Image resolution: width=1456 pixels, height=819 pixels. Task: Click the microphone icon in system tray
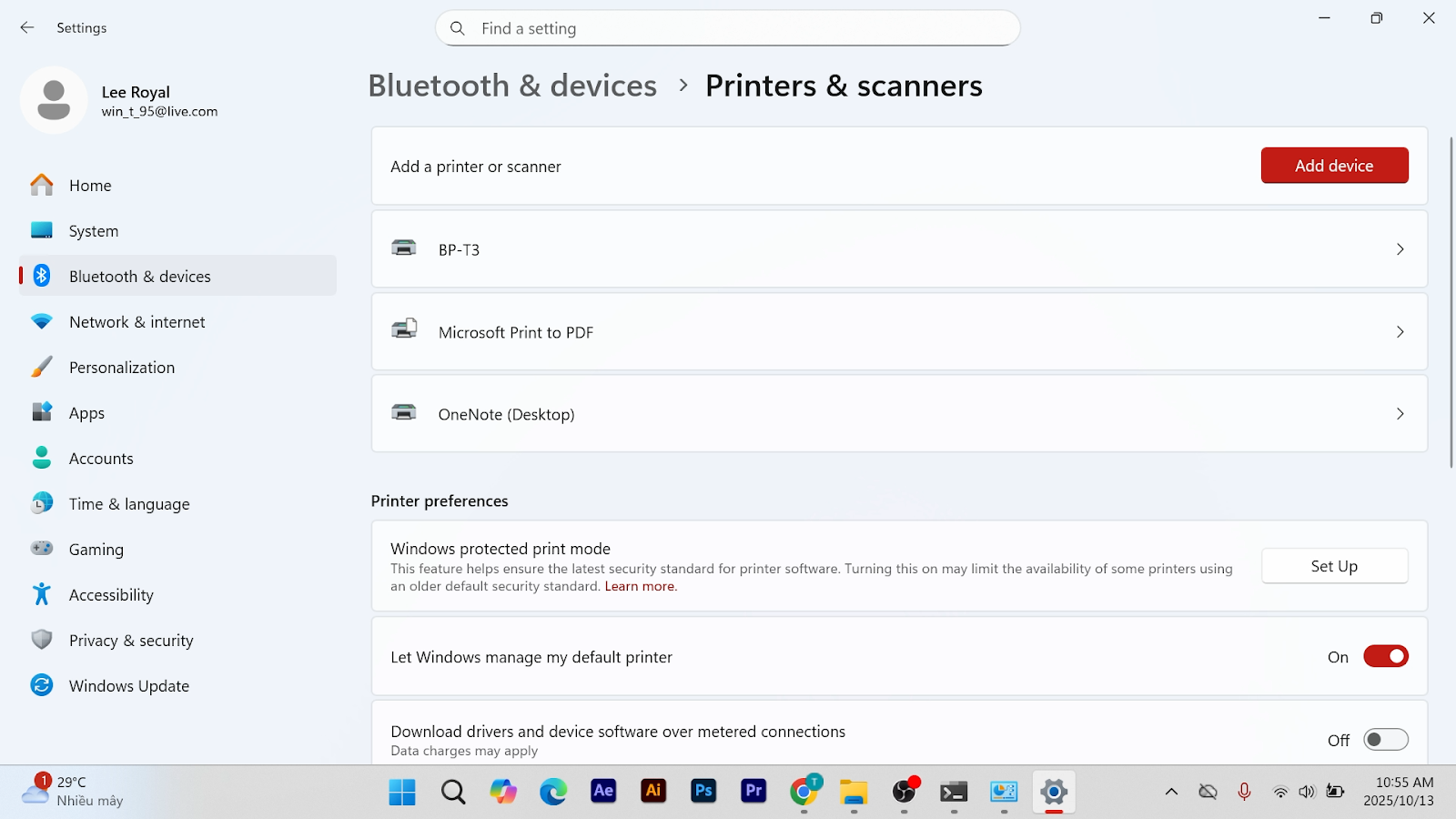1244,792
